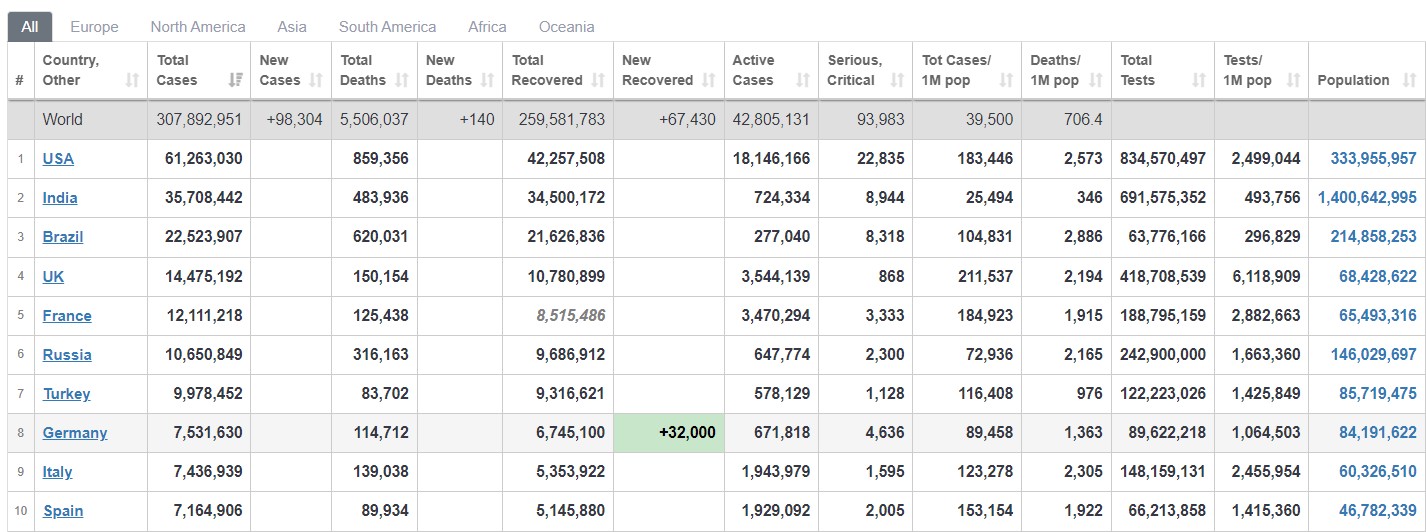
Task: Sort by Serious, Critical column arrows
Action: click(x=897, y=80)
